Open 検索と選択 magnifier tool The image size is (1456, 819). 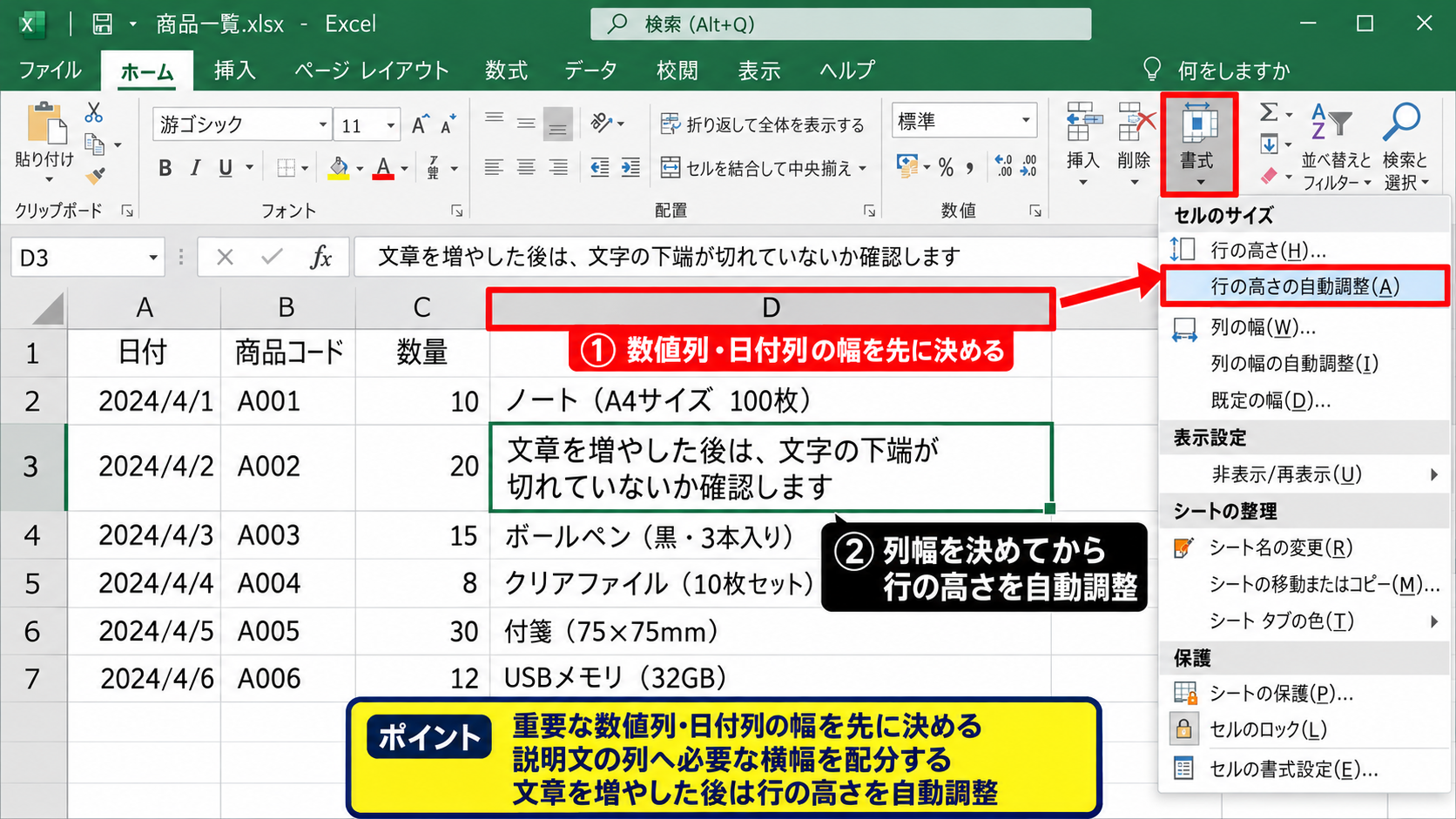[x=1405, y=145]
